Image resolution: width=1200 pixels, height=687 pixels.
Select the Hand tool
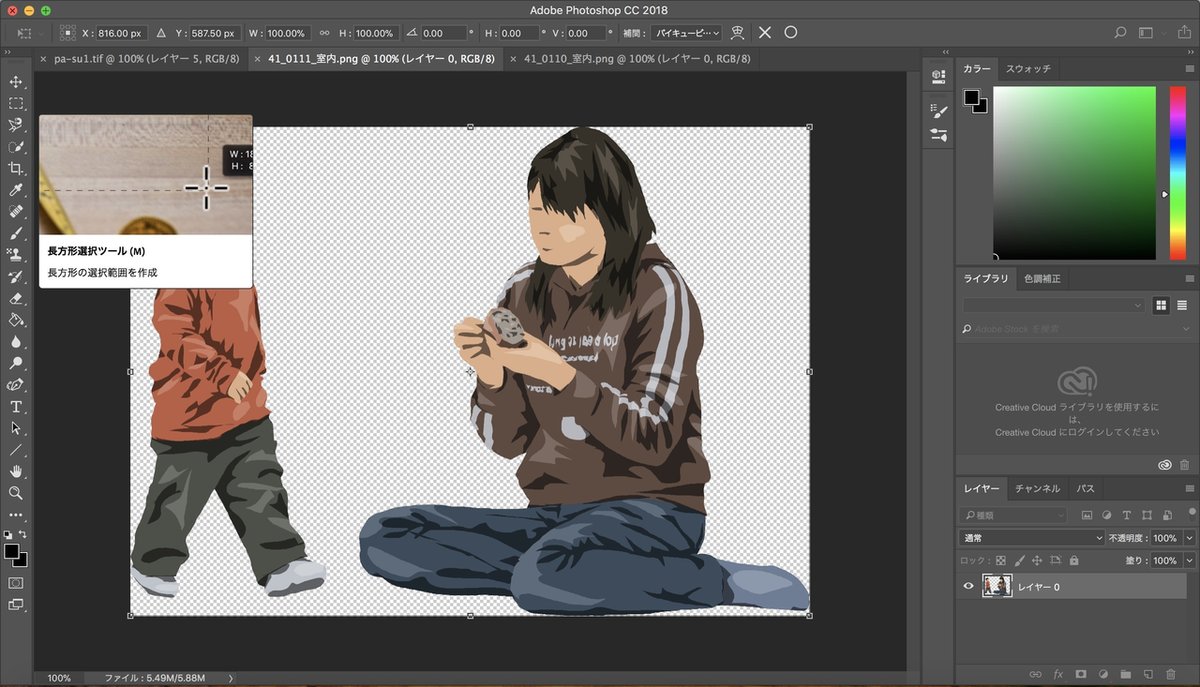(x=16, y=471)
